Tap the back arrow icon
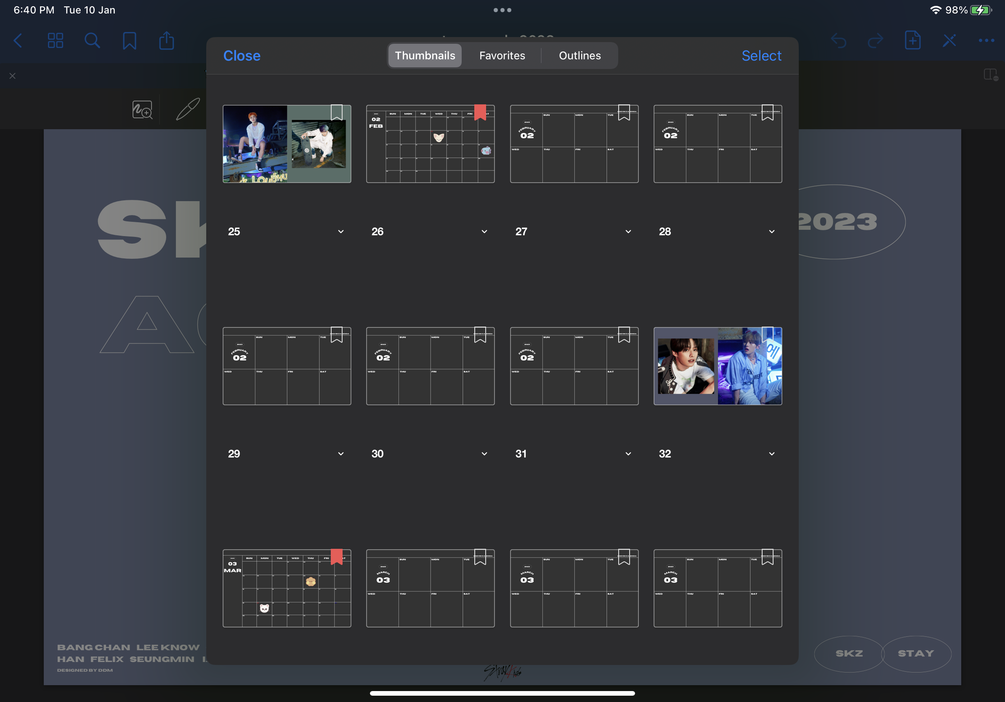This screenshot has height=702, width=1005. pyautogui.click(x=18, y=41)
